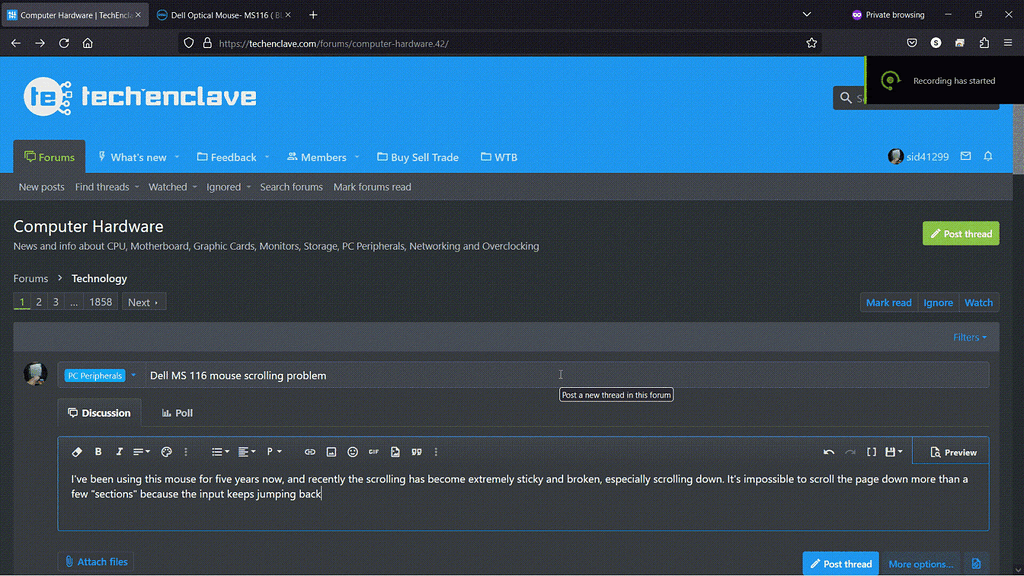Open the conversations envelope icon
Screen dimensions: 1024x576
(966, 157)
